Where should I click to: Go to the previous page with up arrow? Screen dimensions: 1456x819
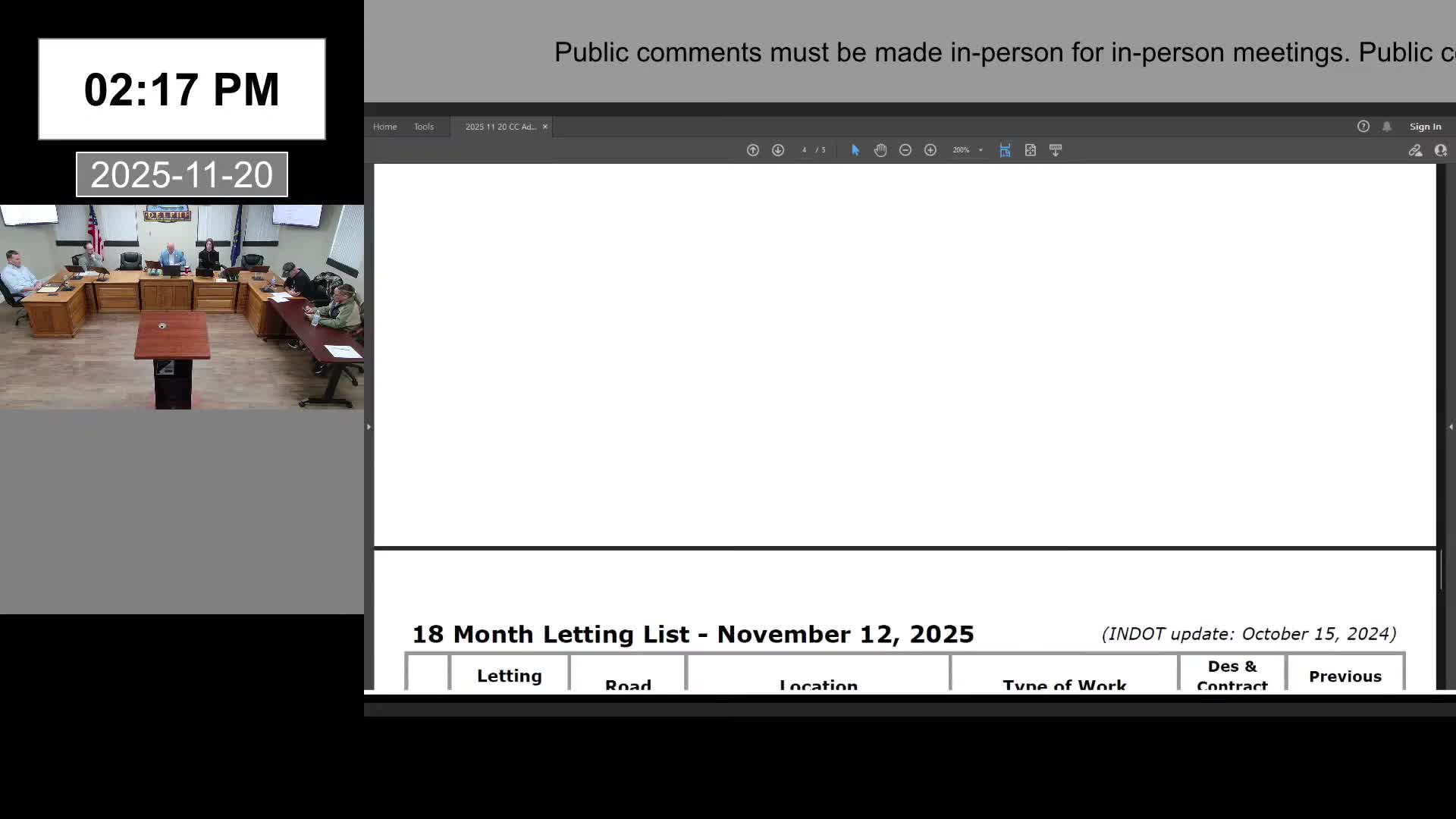(753, 150)
